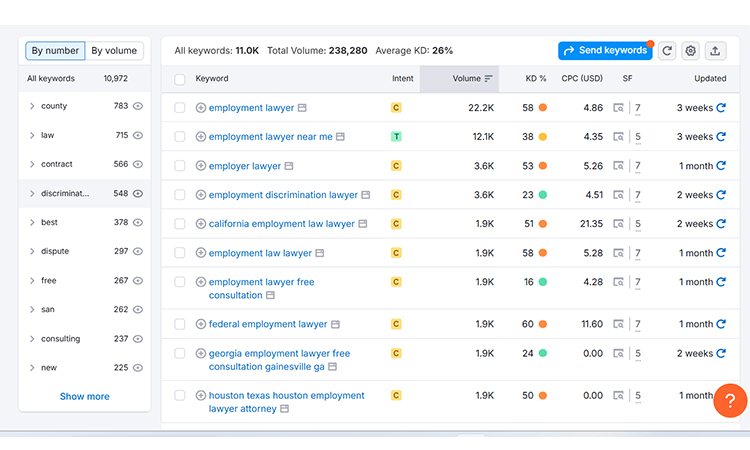The image size is (750, 450).
Task: Open 'houston texas houston employment lawyer attorney' link
Action: click(x=286, y=402)
